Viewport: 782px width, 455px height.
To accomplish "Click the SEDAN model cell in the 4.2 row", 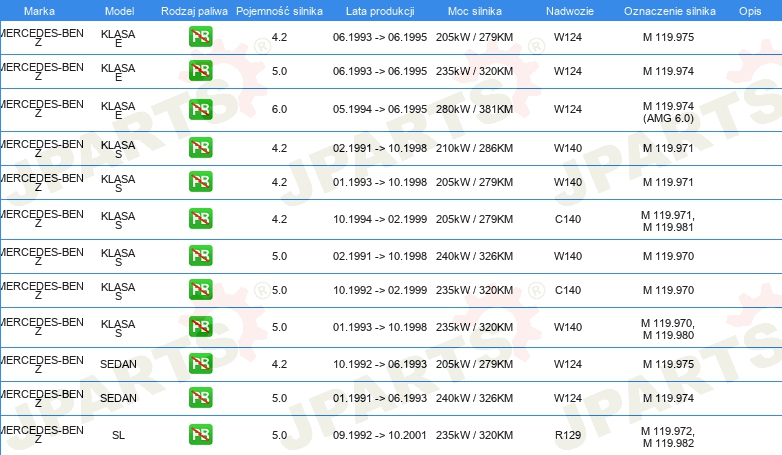I will [118, 364].
